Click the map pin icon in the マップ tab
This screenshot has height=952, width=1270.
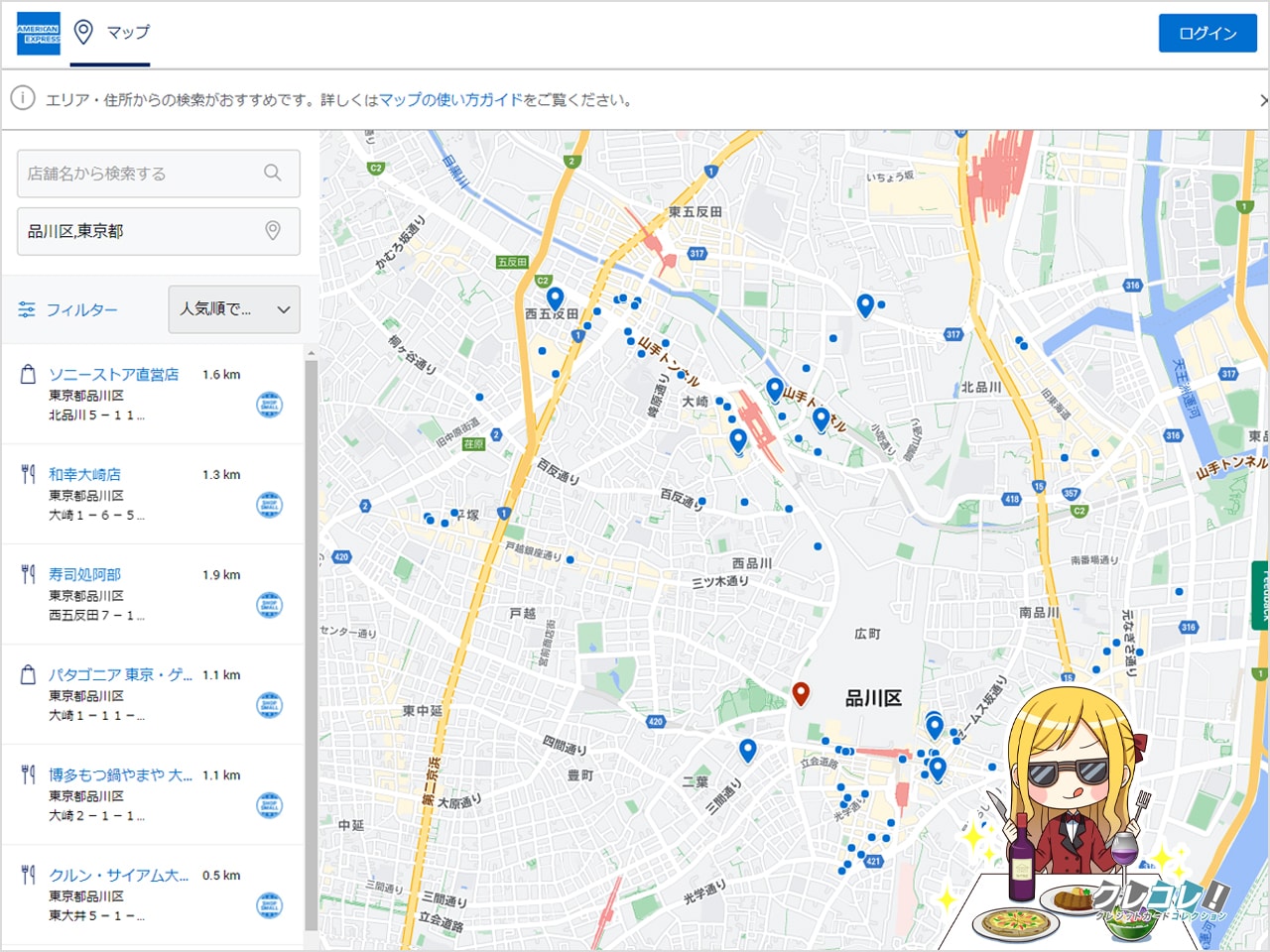(x=83, y=32)
